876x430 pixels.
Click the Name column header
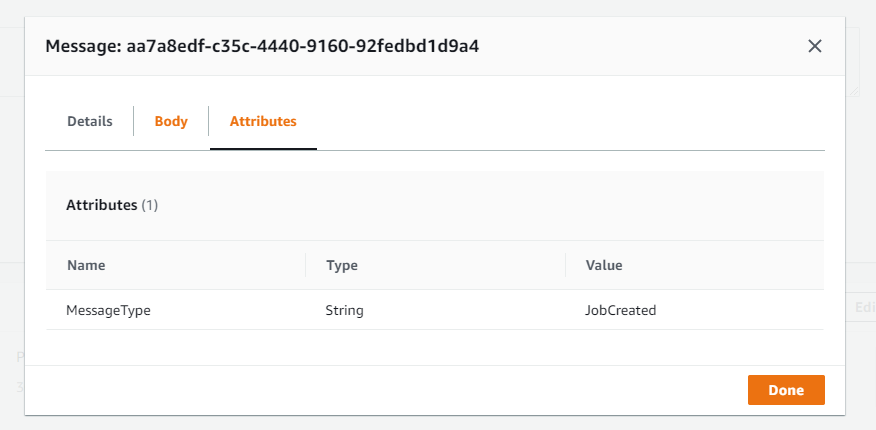coord(86,266)
